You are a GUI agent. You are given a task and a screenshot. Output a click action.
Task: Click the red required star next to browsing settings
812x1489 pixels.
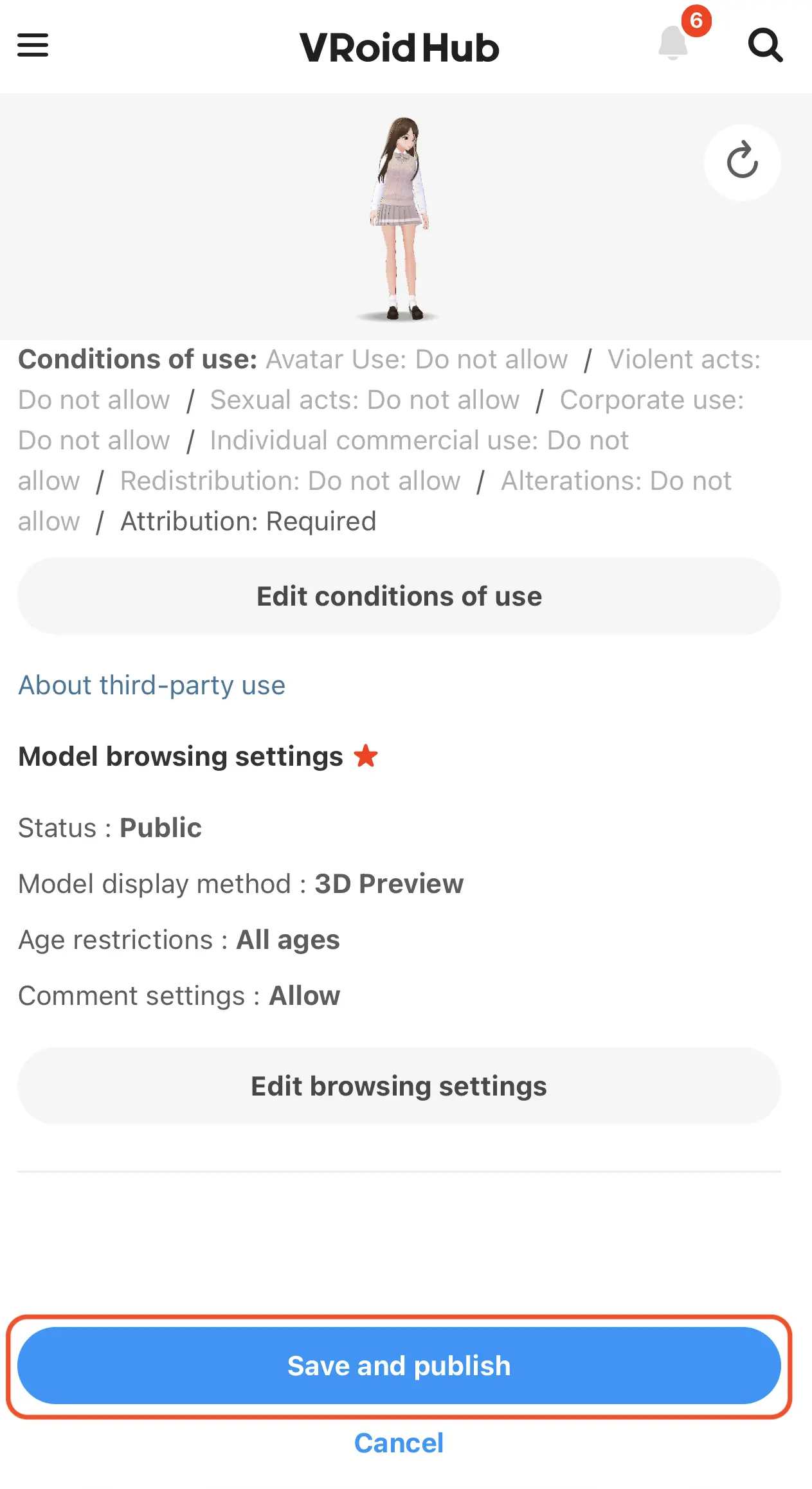click(366, 756)
